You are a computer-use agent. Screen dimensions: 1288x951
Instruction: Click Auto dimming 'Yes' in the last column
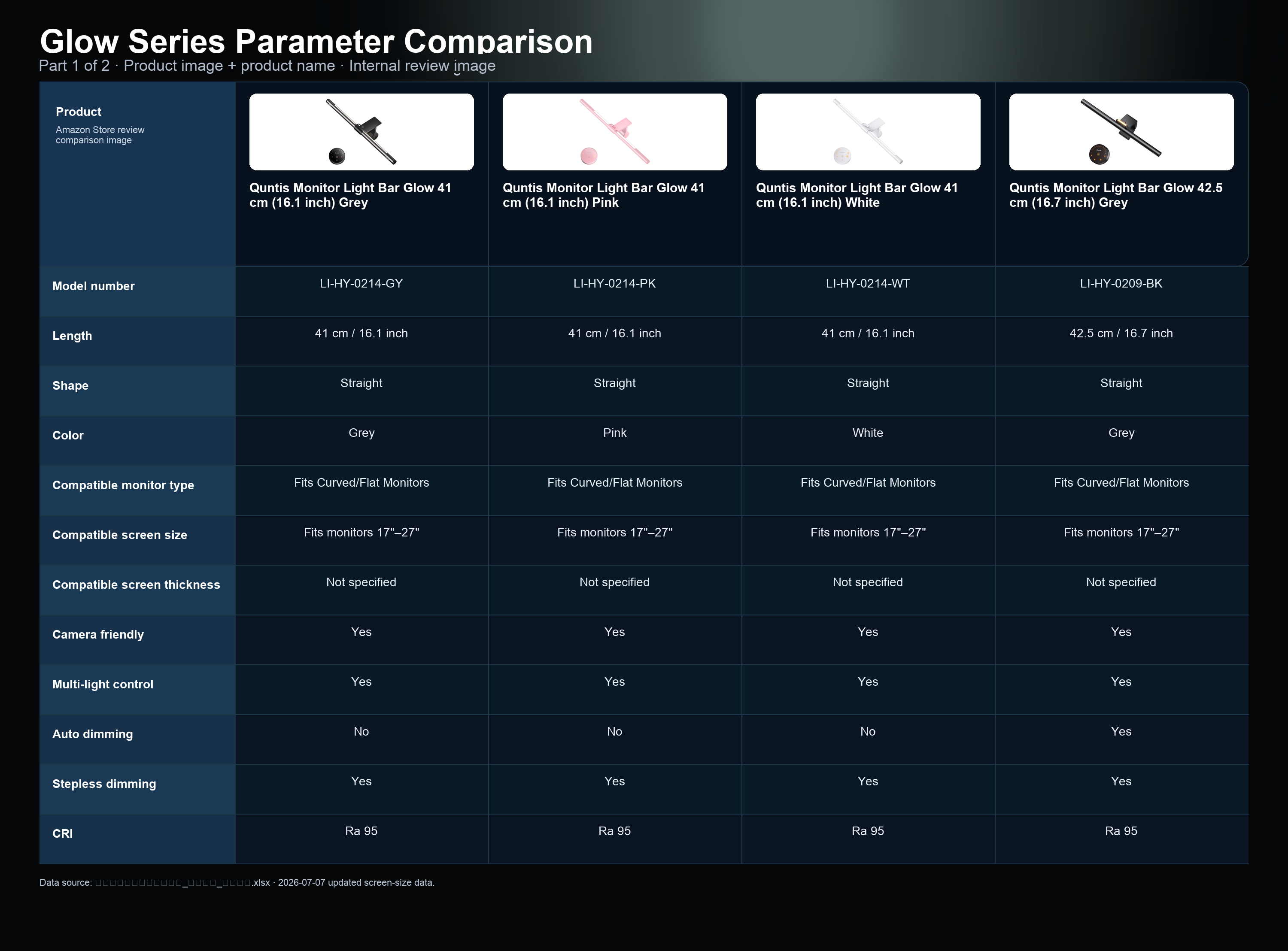[x=1121, y=732]
